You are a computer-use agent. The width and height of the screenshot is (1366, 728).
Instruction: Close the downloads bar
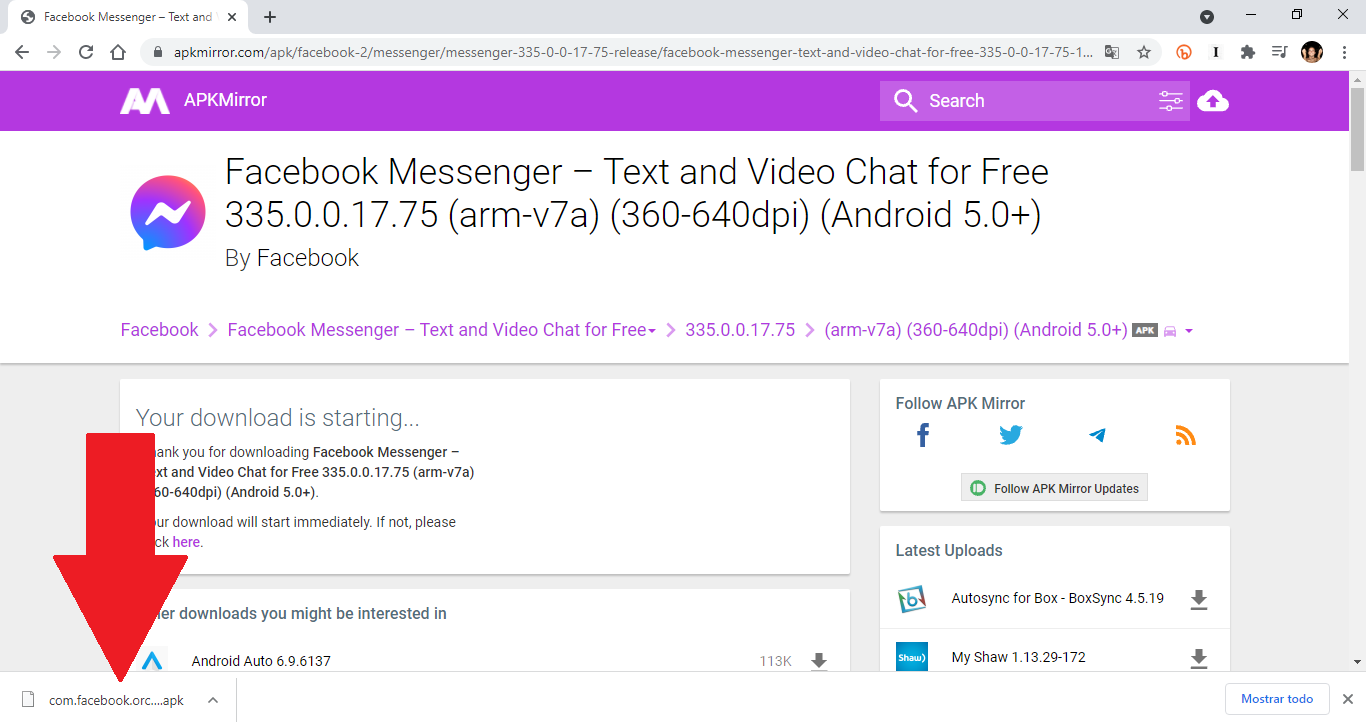(1347, 699)
